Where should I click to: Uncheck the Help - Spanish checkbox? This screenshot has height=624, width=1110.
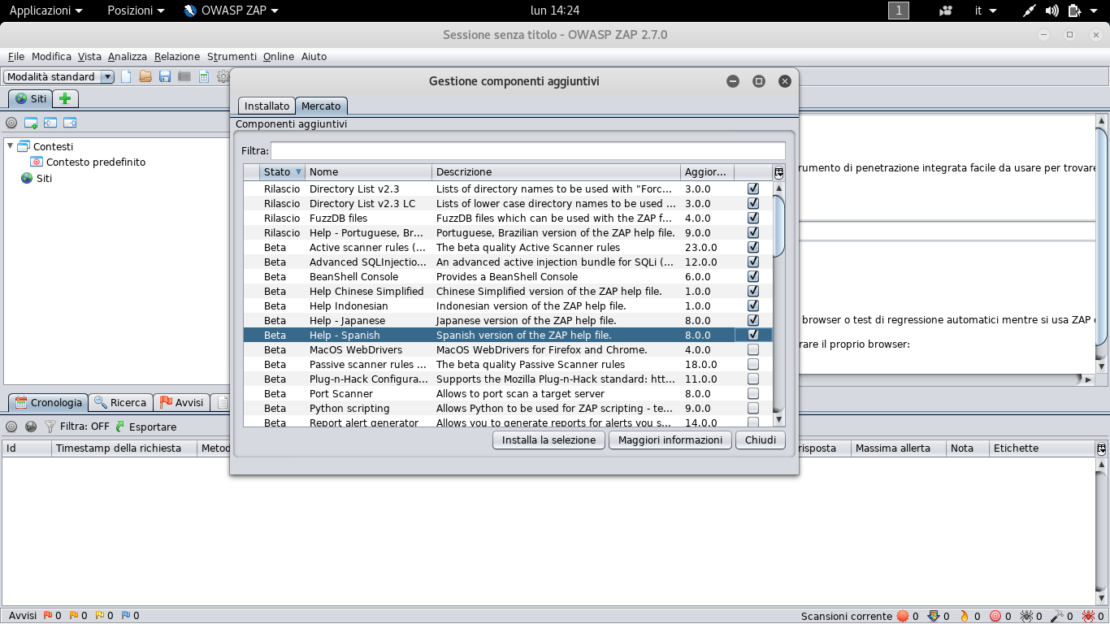click(x=753, y=335)
